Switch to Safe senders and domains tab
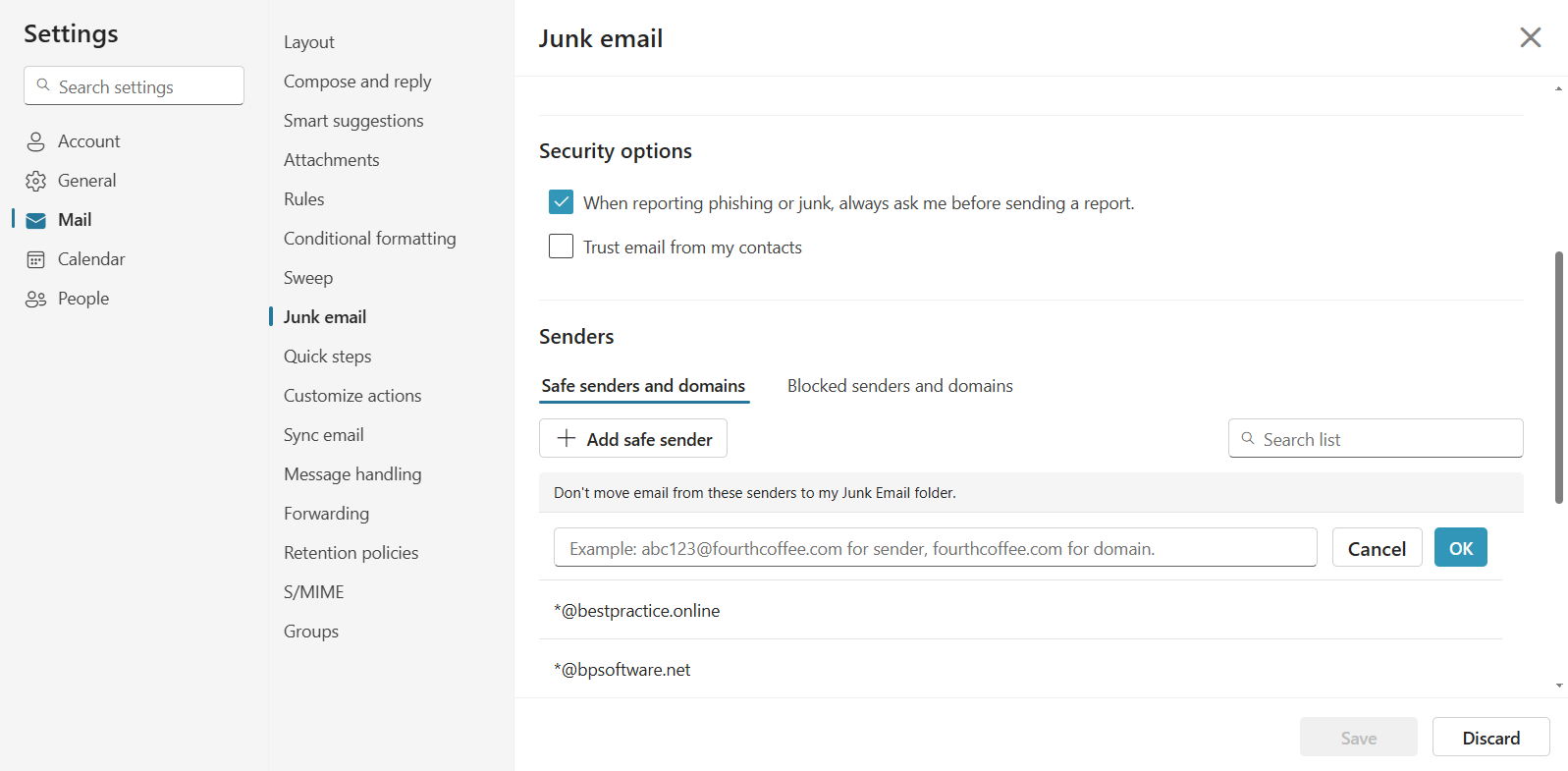 tap(643, 386)
